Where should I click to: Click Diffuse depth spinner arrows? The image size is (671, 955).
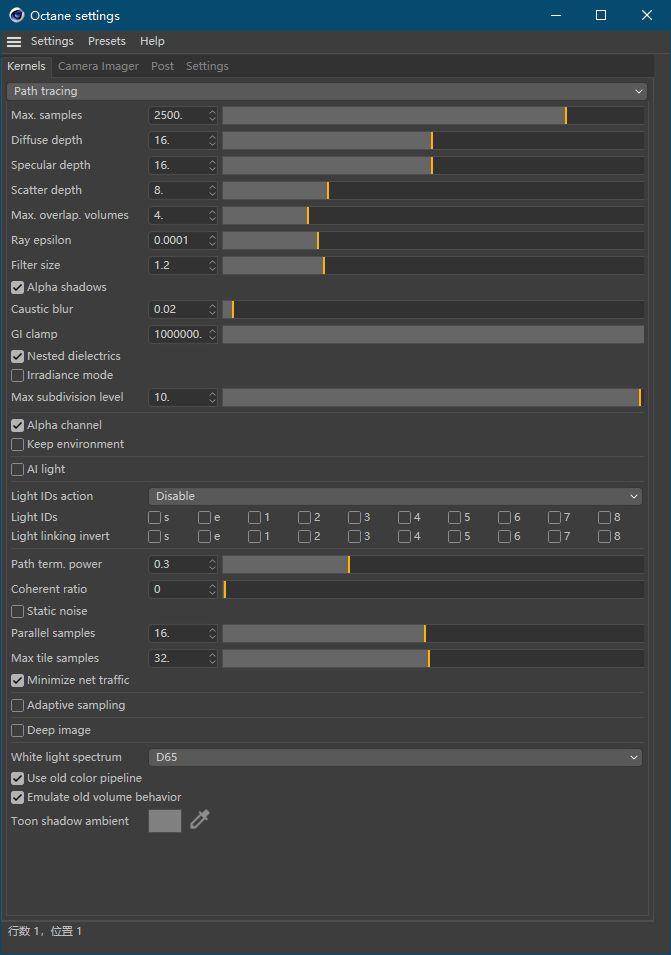point(212,140)
